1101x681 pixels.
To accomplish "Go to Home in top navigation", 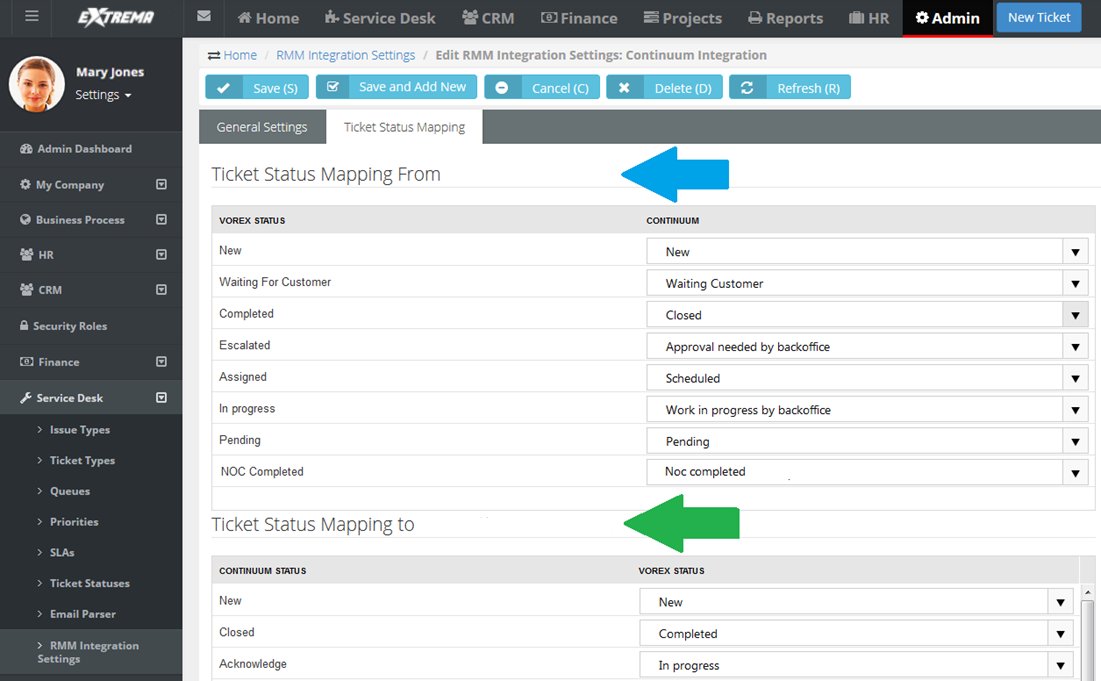I will (x=268, y=18).
